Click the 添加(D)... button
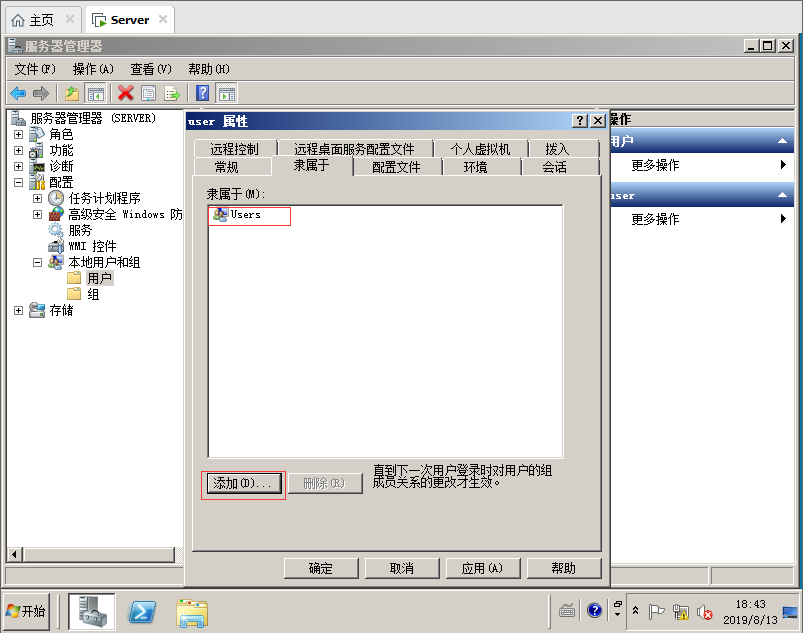The width and height of the screenshot is (803, 633). [243, 484]
